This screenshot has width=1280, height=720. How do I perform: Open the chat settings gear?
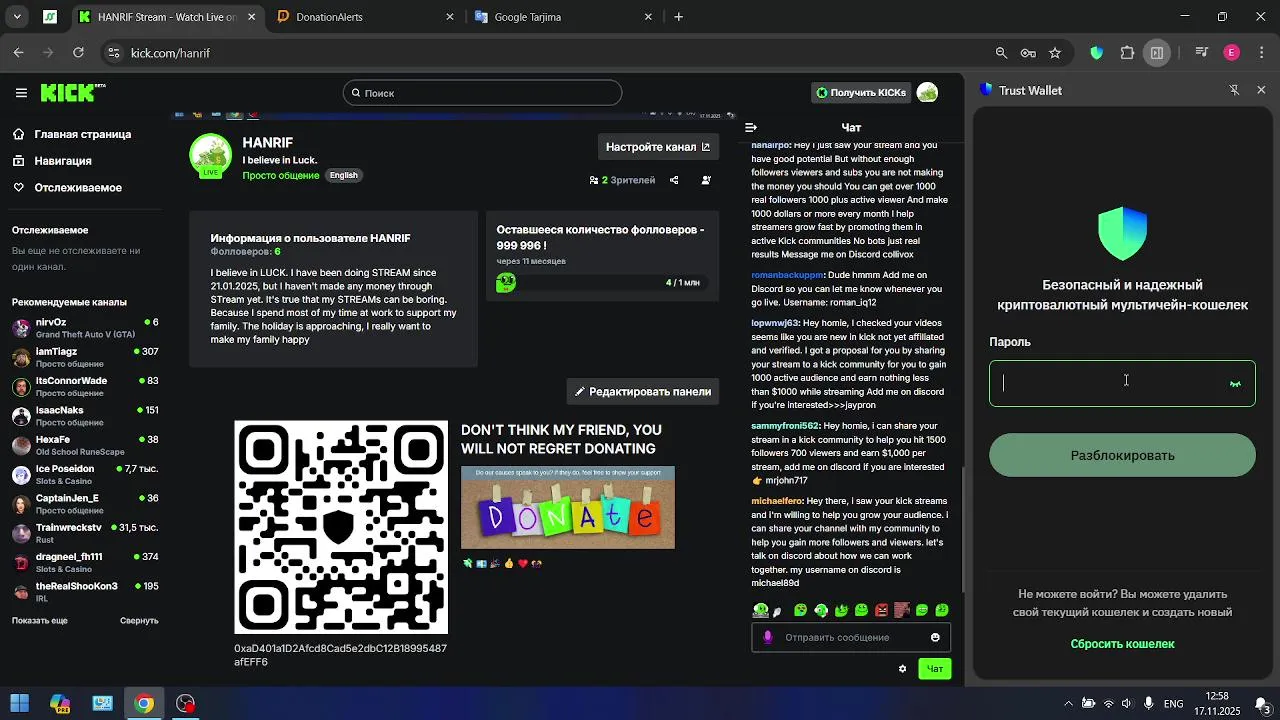[x=902, y=669]
